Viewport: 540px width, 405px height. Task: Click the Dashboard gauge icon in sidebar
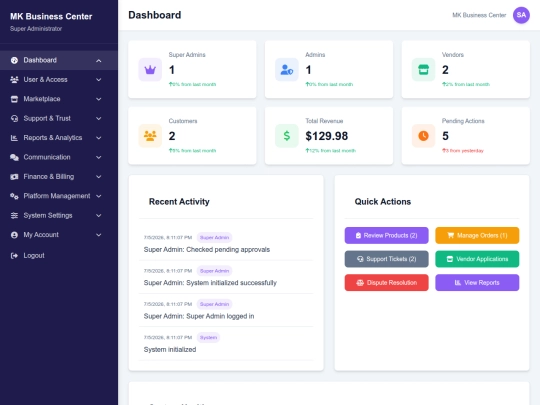(x=14, y=60)
